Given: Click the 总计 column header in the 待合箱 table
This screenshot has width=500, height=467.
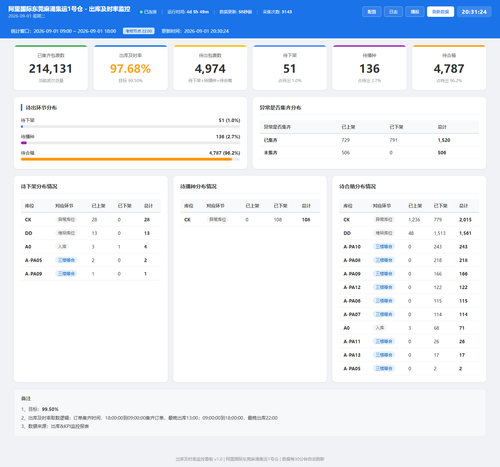Looking at the screenshot, I should click(464, 206).
